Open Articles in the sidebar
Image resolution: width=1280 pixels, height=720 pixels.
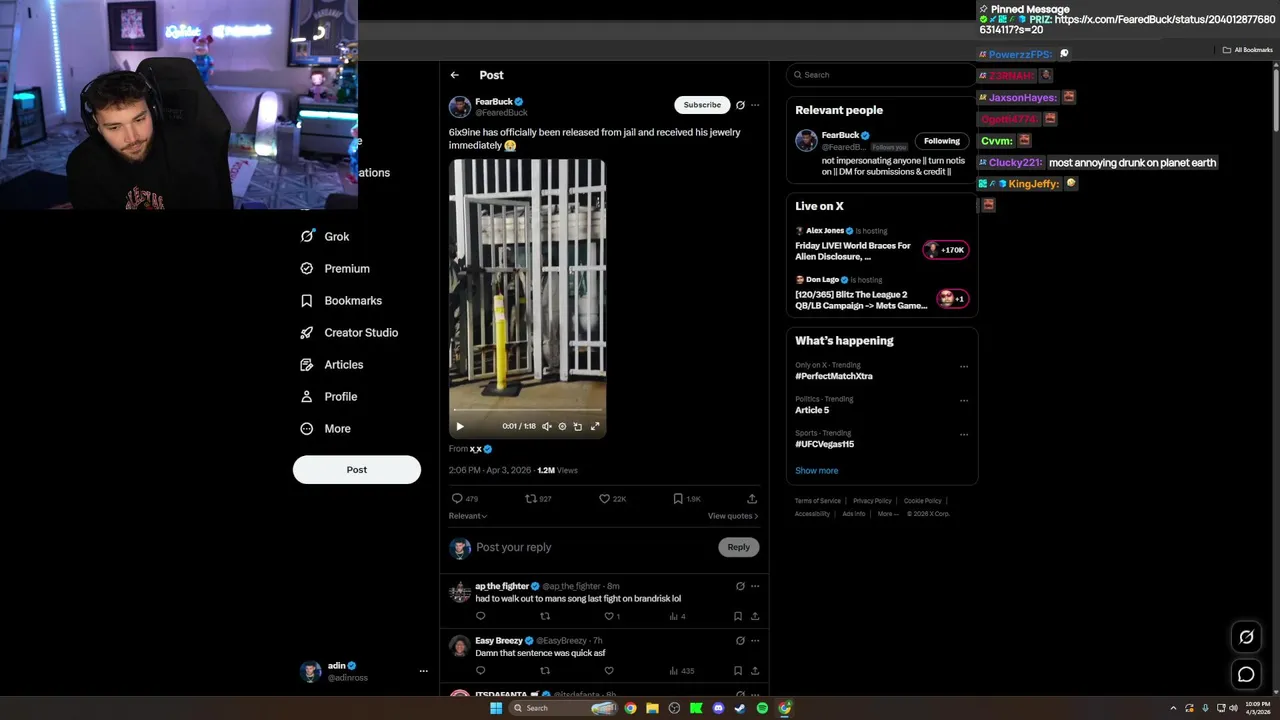[x=332, y=365]
